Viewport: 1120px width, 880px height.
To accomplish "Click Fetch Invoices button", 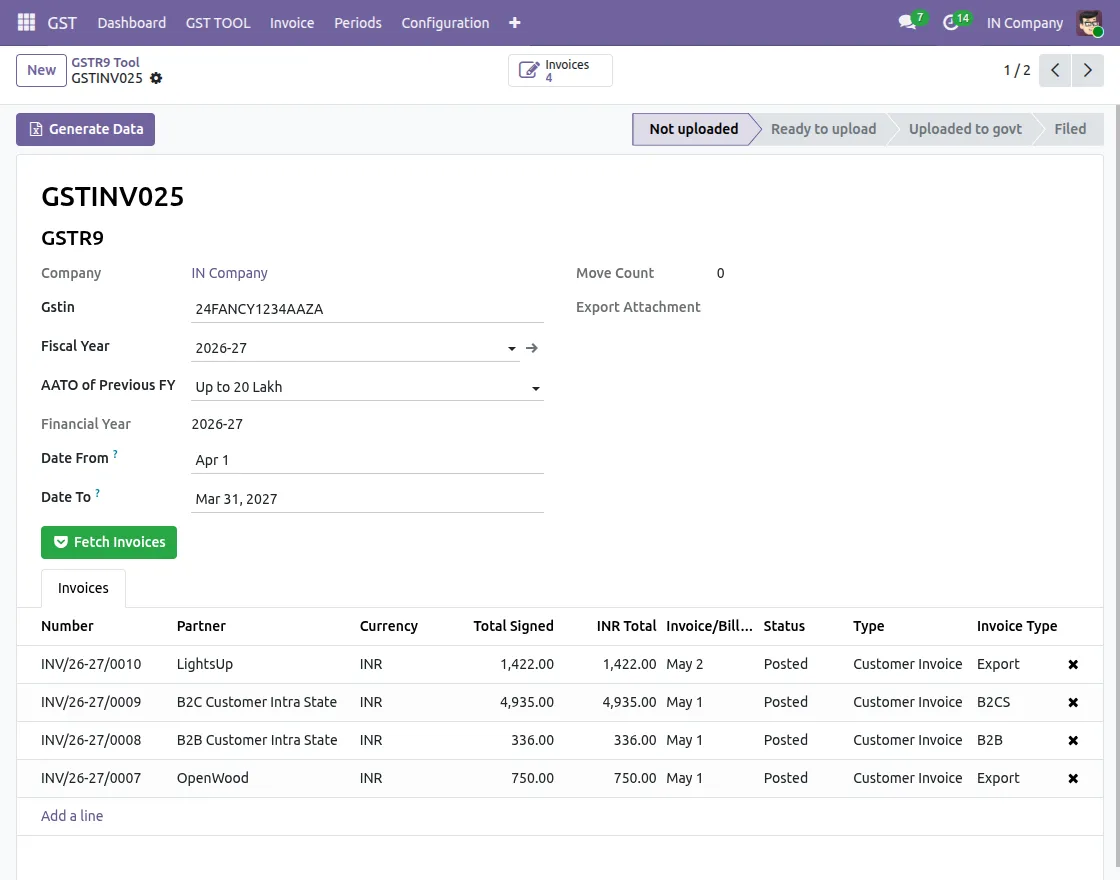I will click(x=109, y=542).
